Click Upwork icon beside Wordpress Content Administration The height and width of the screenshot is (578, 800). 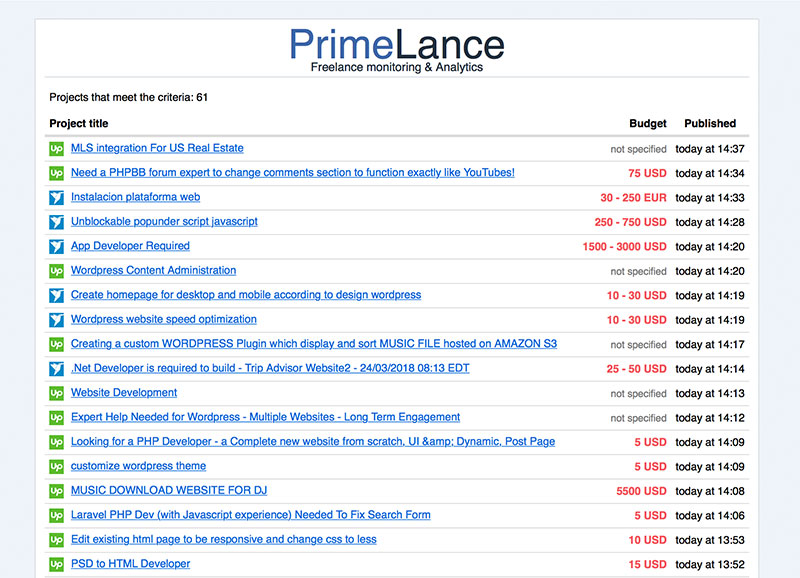56,271
